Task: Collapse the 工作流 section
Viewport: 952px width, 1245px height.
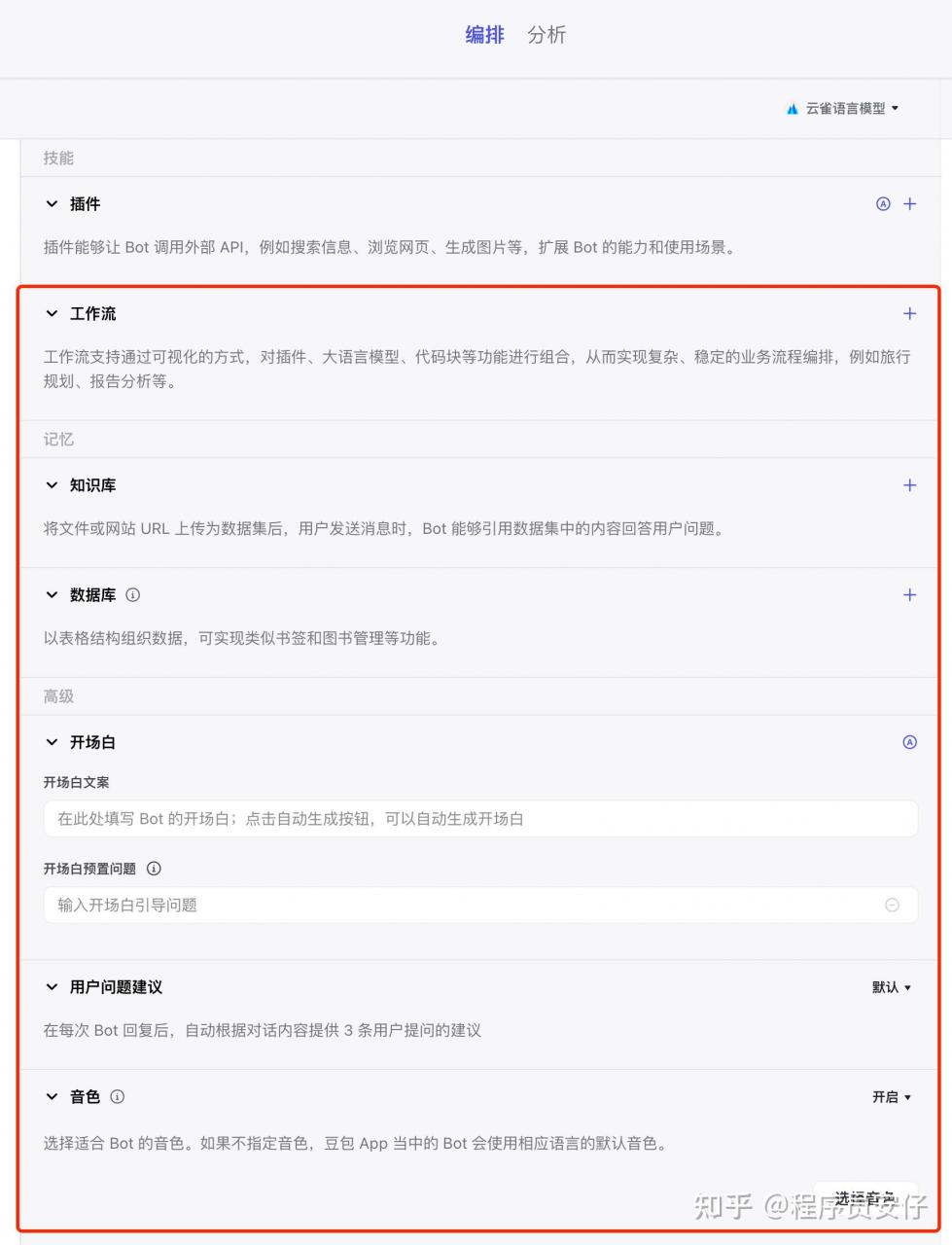Action: [x=52, y=314]
